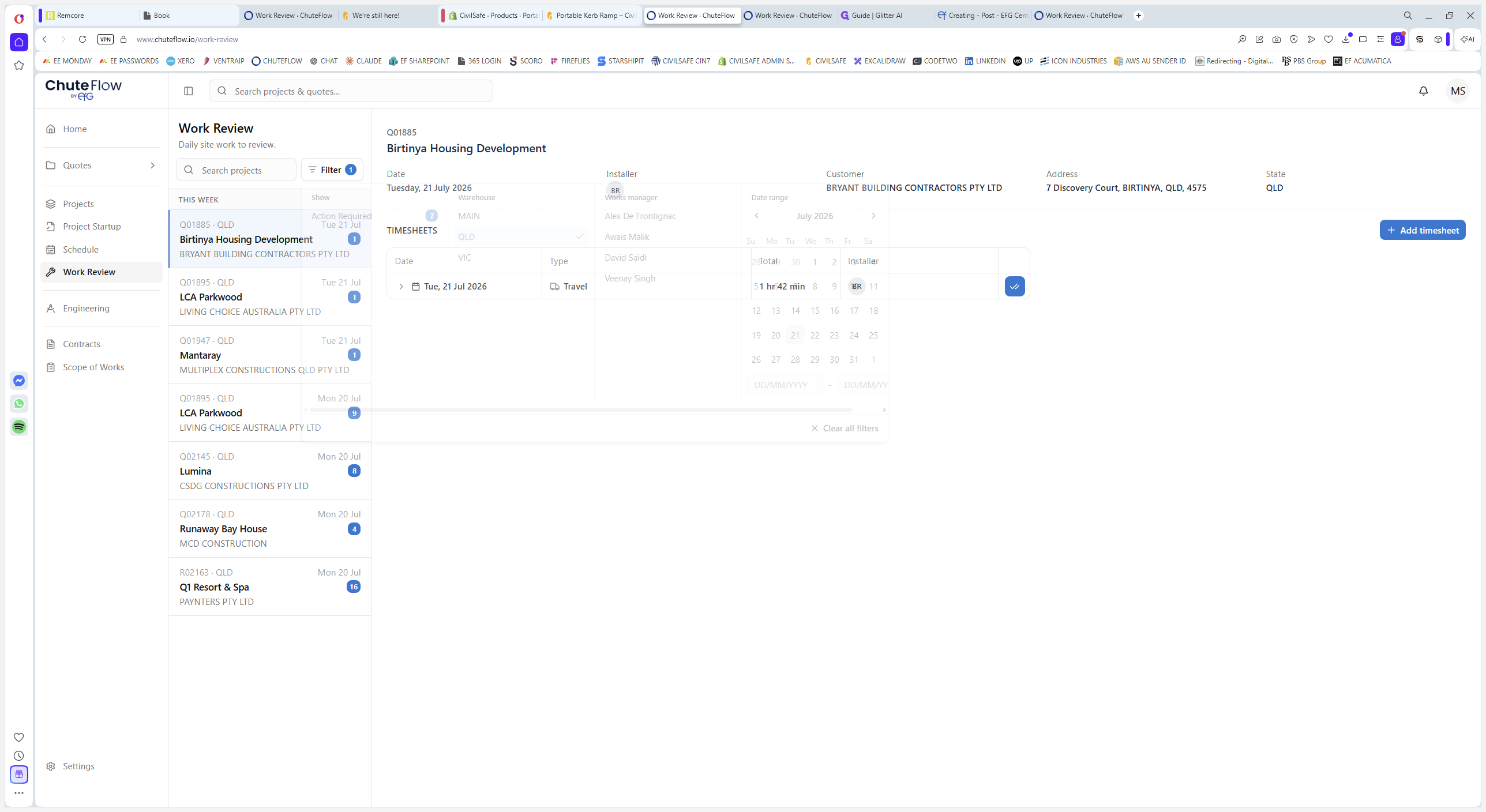Open Opera sidebar bookmarks star
The width and height of the screenshot is (1486, 812).
coord(19,65)
